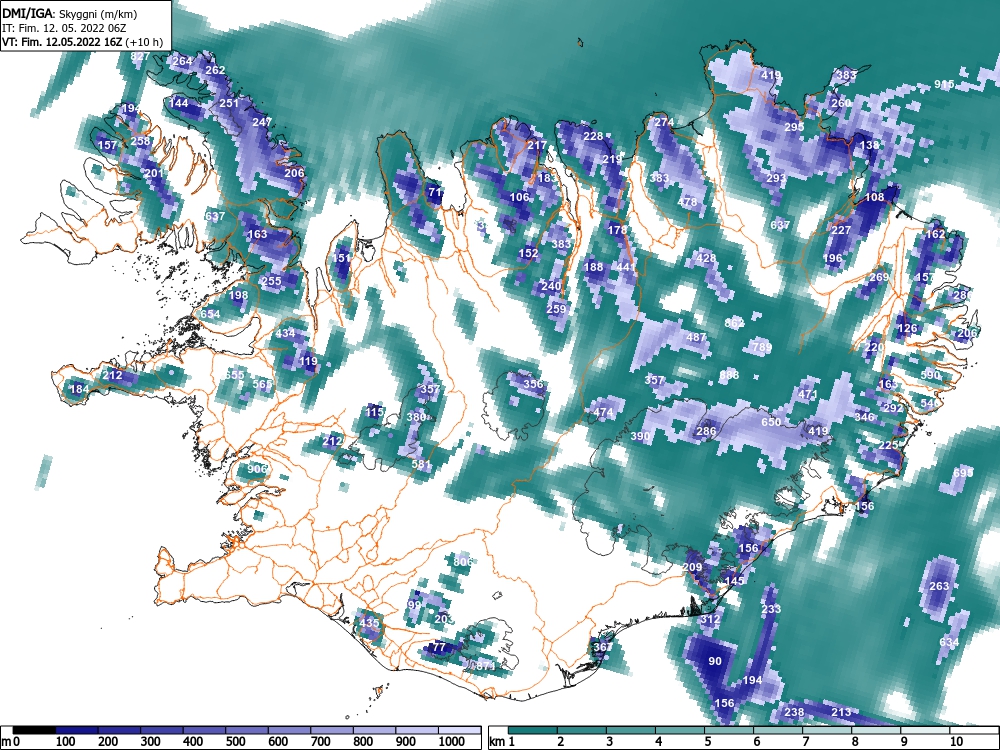Click the visibility value '106'
This screenshot has height=750, width=1000.
tap(520, 197)
